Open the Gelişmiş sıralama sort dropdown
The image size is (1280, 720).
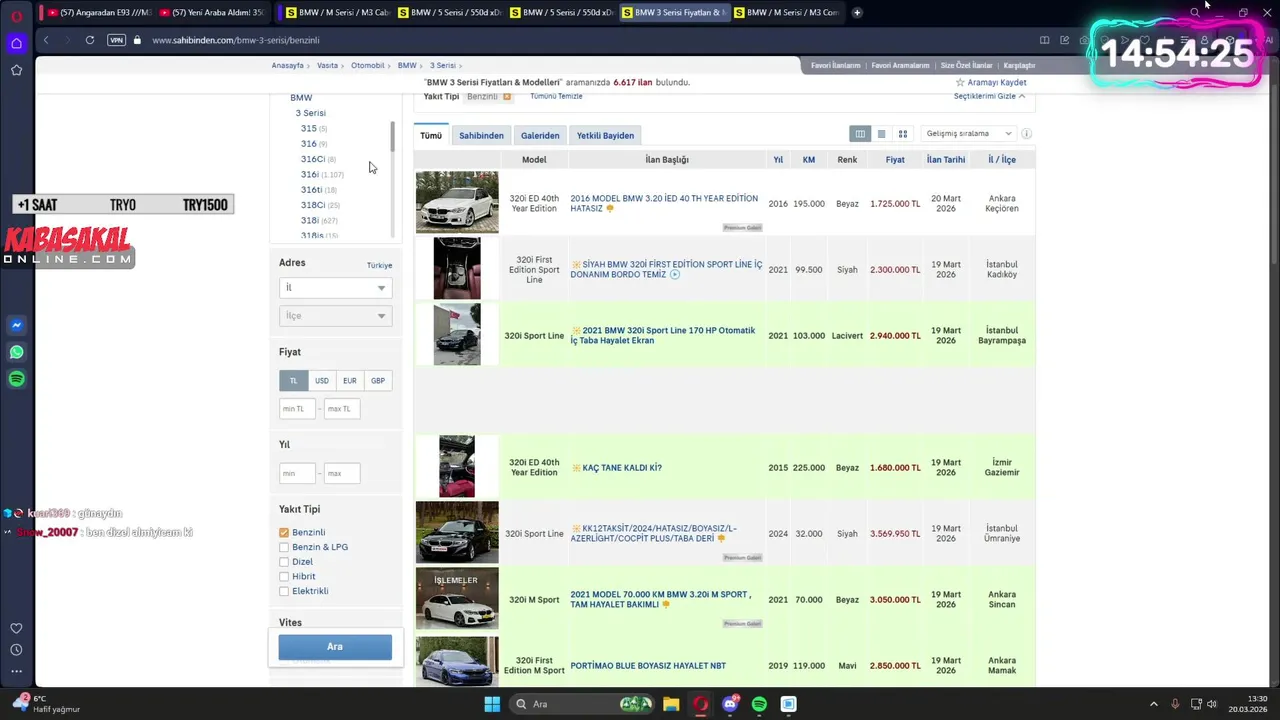968,134
